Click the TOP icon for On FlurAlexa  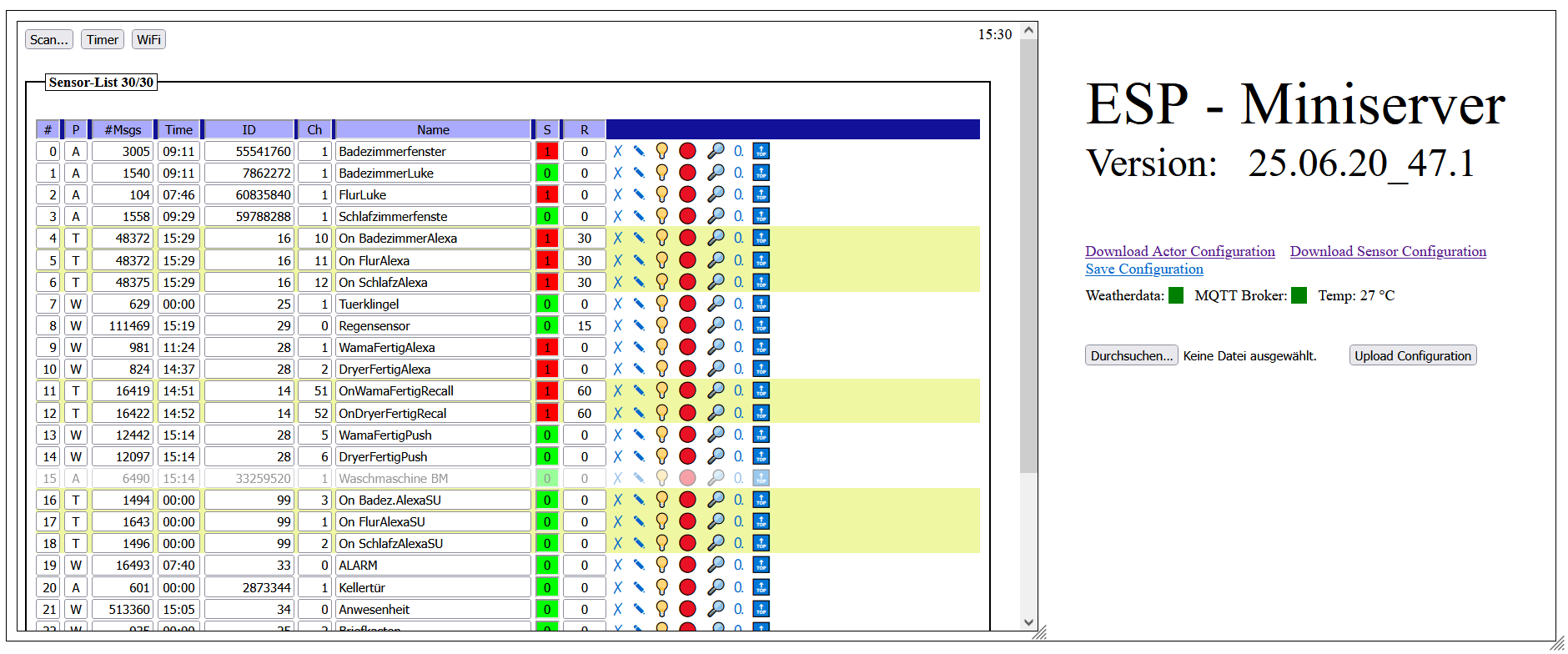761,261
